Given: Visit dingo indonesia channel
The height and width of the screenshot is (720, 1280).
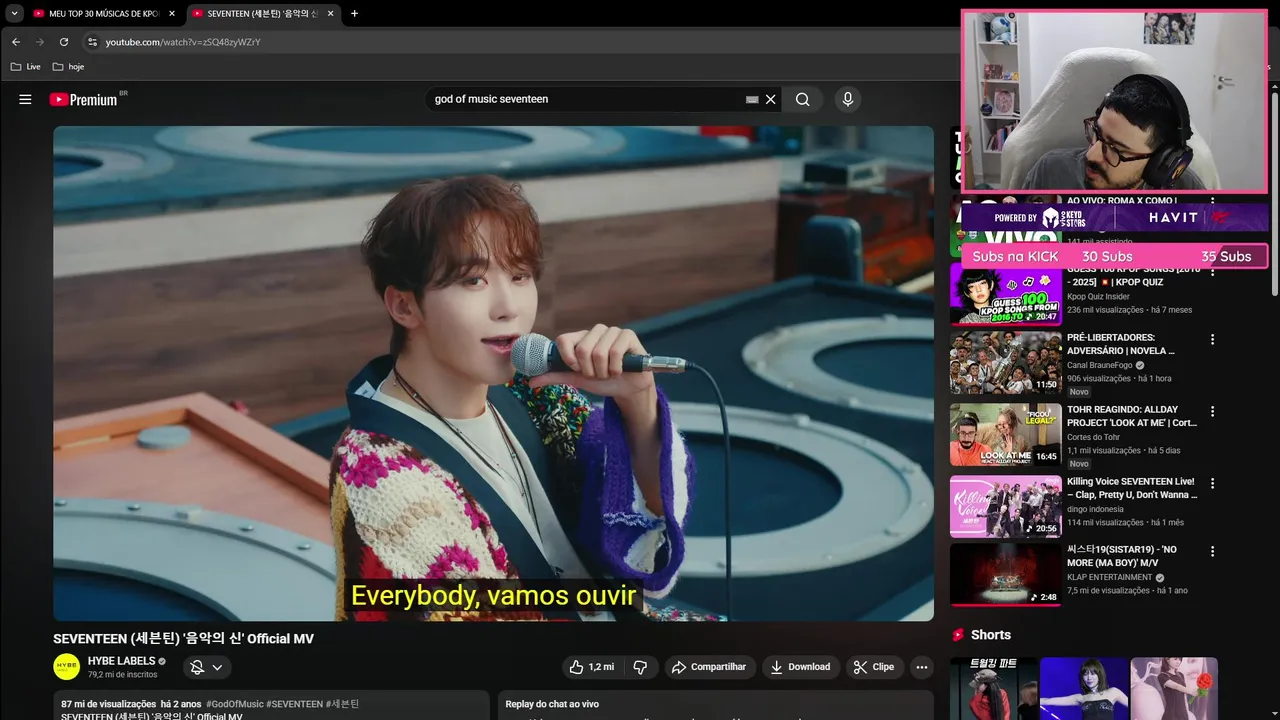Looking at the screenshot, I should pos(1095,509).
